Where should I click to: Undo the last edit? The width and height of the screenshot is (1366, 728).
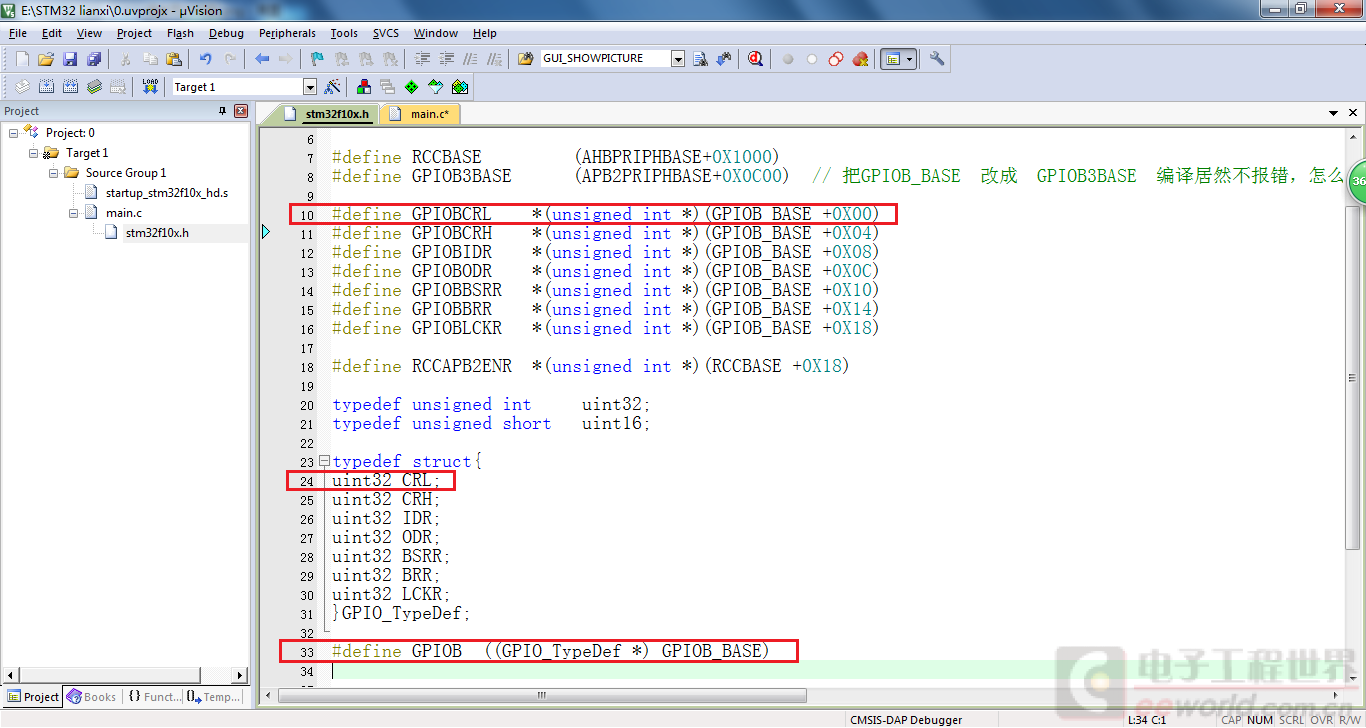pos(206,59)
